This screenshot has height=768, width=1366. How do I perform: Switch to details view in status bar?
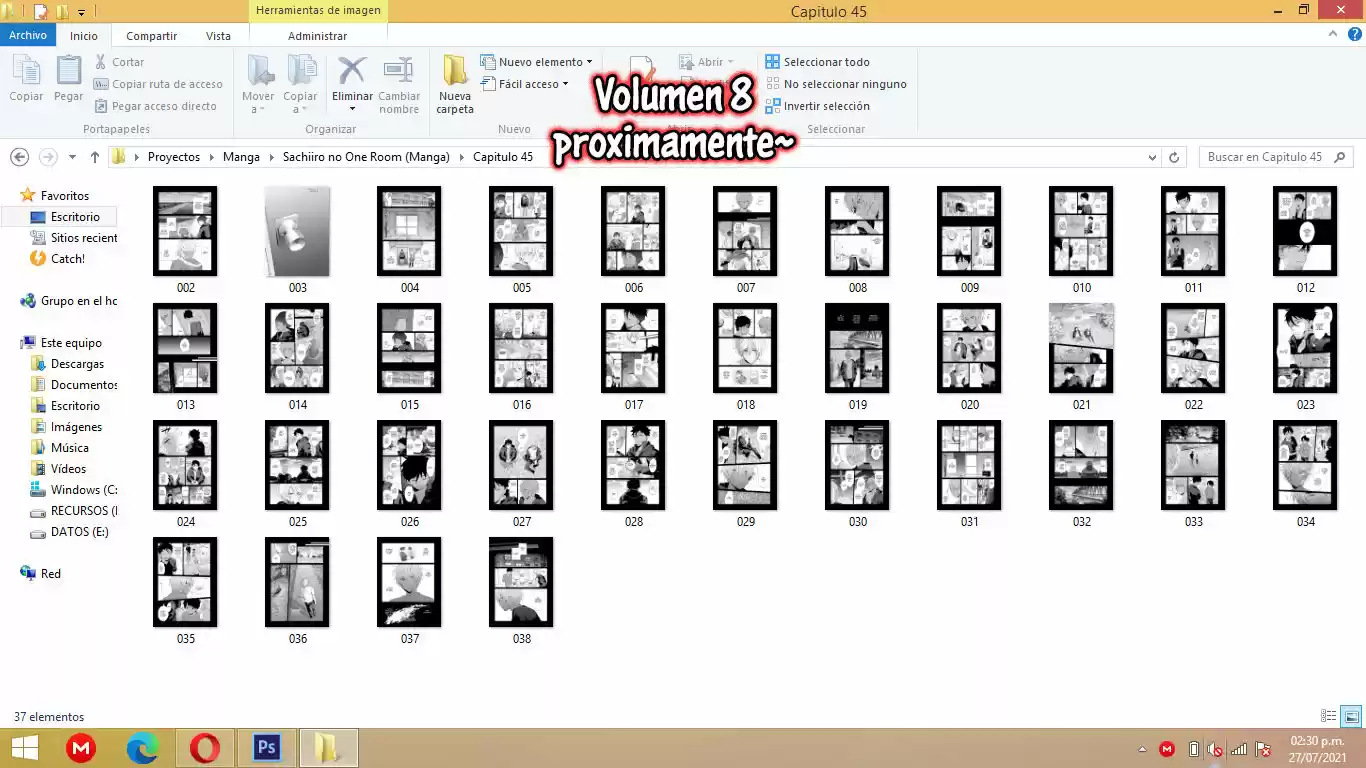(x=1329, y=716)
